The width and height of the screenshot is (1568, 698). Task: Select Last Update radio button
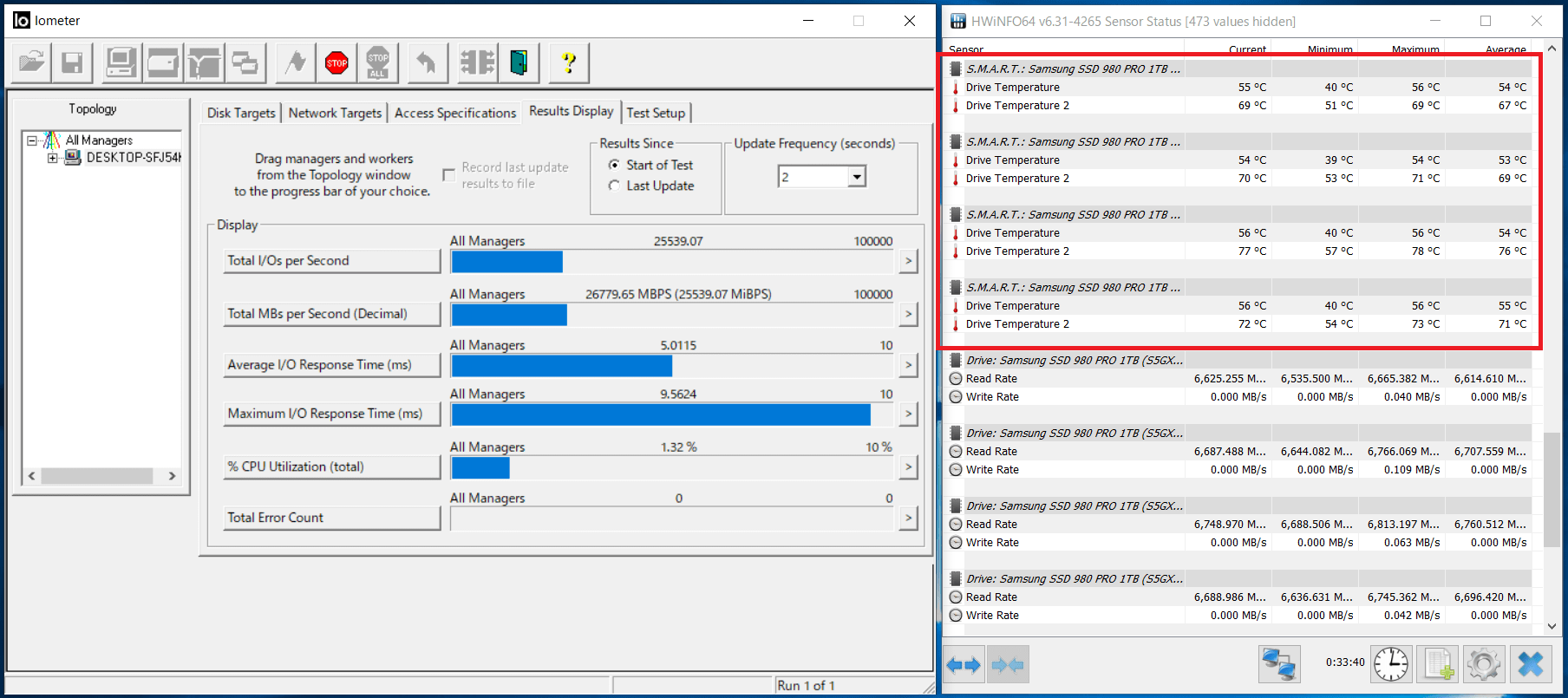(614, 186)
